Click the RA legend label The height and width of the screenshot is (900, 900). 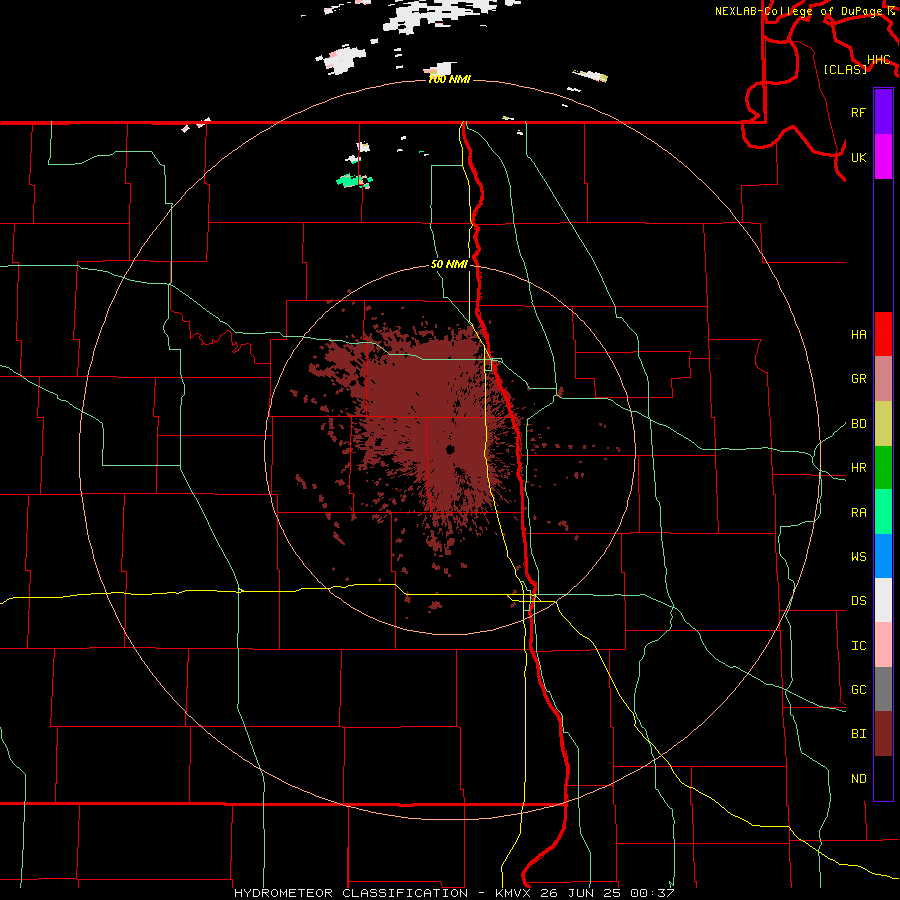[858, 513]
